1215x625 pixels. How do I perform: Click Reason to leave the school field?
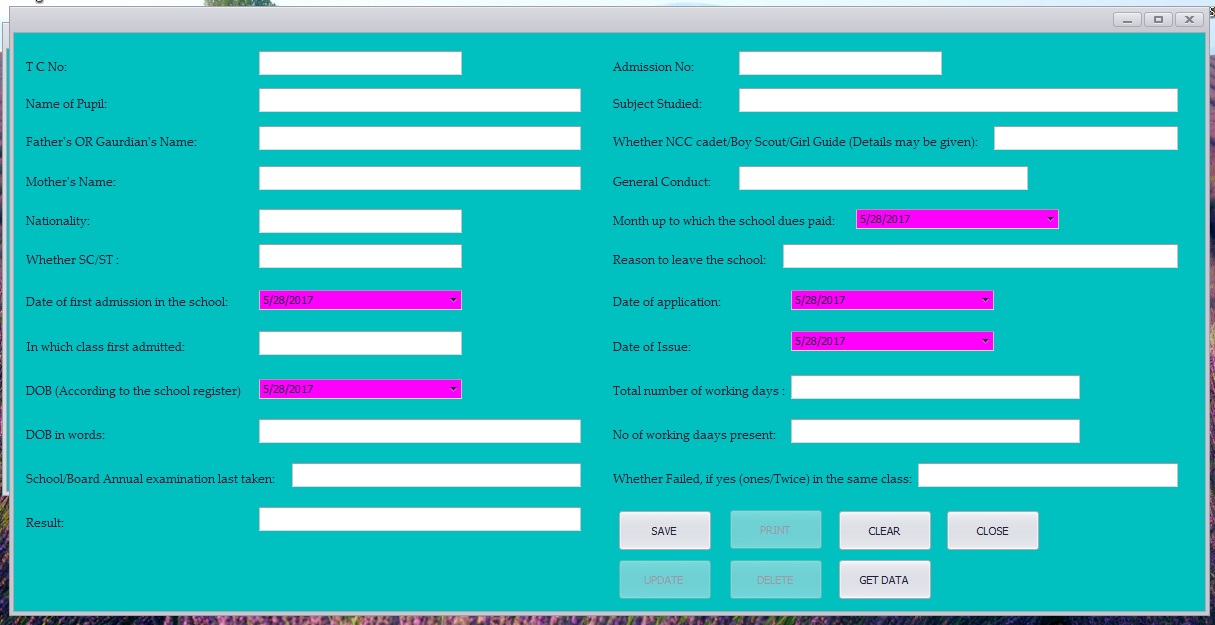980,256
